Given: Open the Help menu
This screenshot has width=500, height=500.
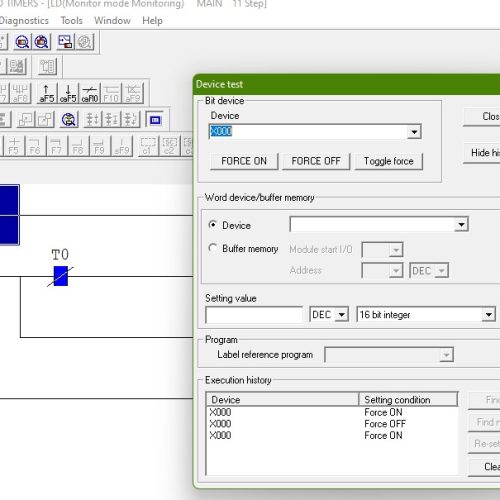Looking at the screenshot, I should [152, 21].
